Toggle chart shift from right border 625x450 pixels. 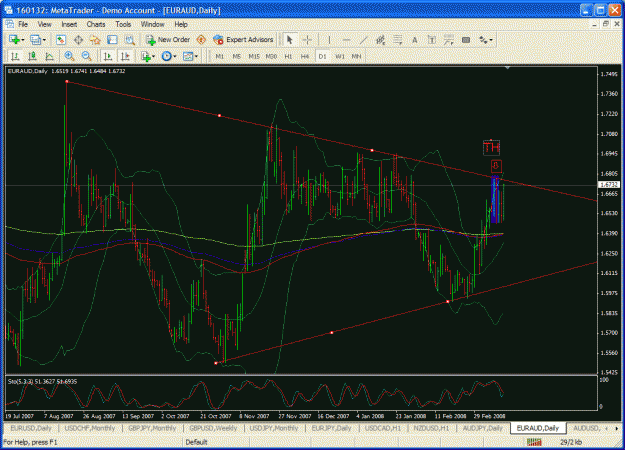pos(125,56)
